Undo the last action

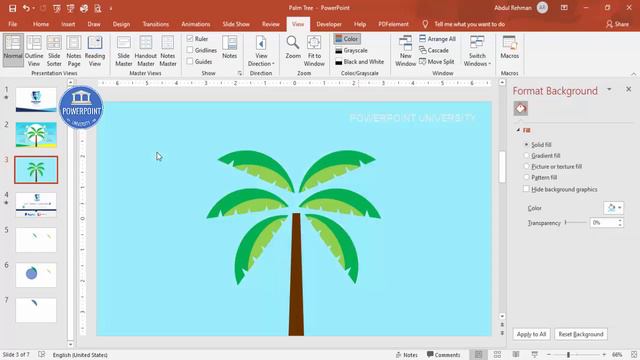(26, 8)
